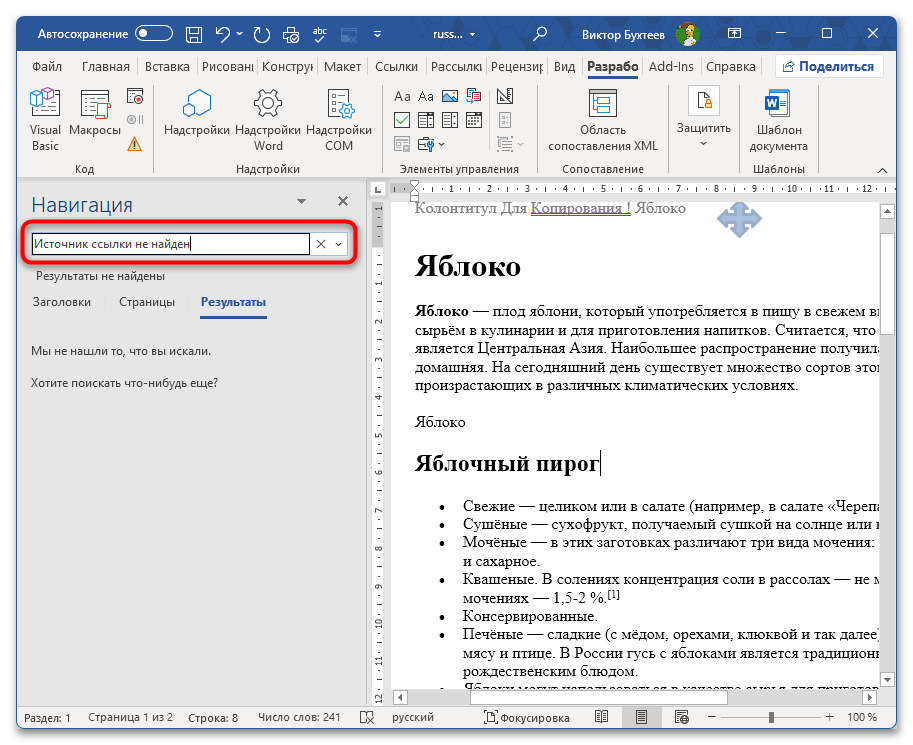Toggle the AutoSave switch
Viewport: 913px width, 745px height.
pyautogui.click(x=154, y=34)
